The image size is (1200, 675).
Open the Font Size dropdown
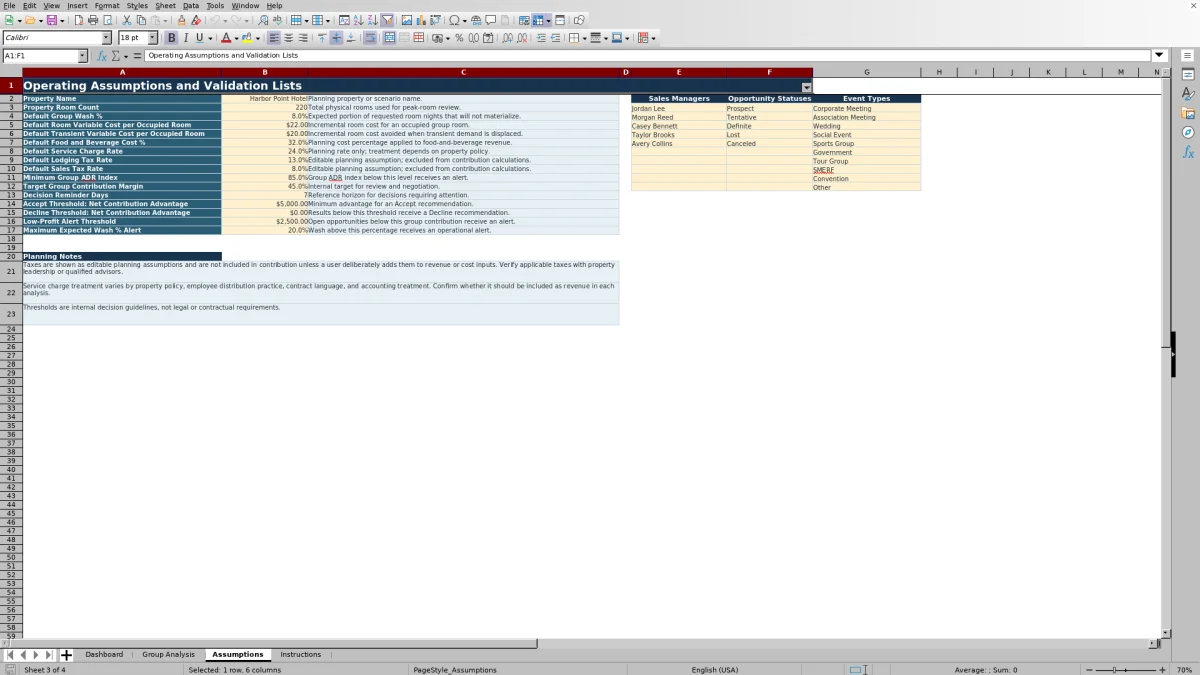click(153, 38)
